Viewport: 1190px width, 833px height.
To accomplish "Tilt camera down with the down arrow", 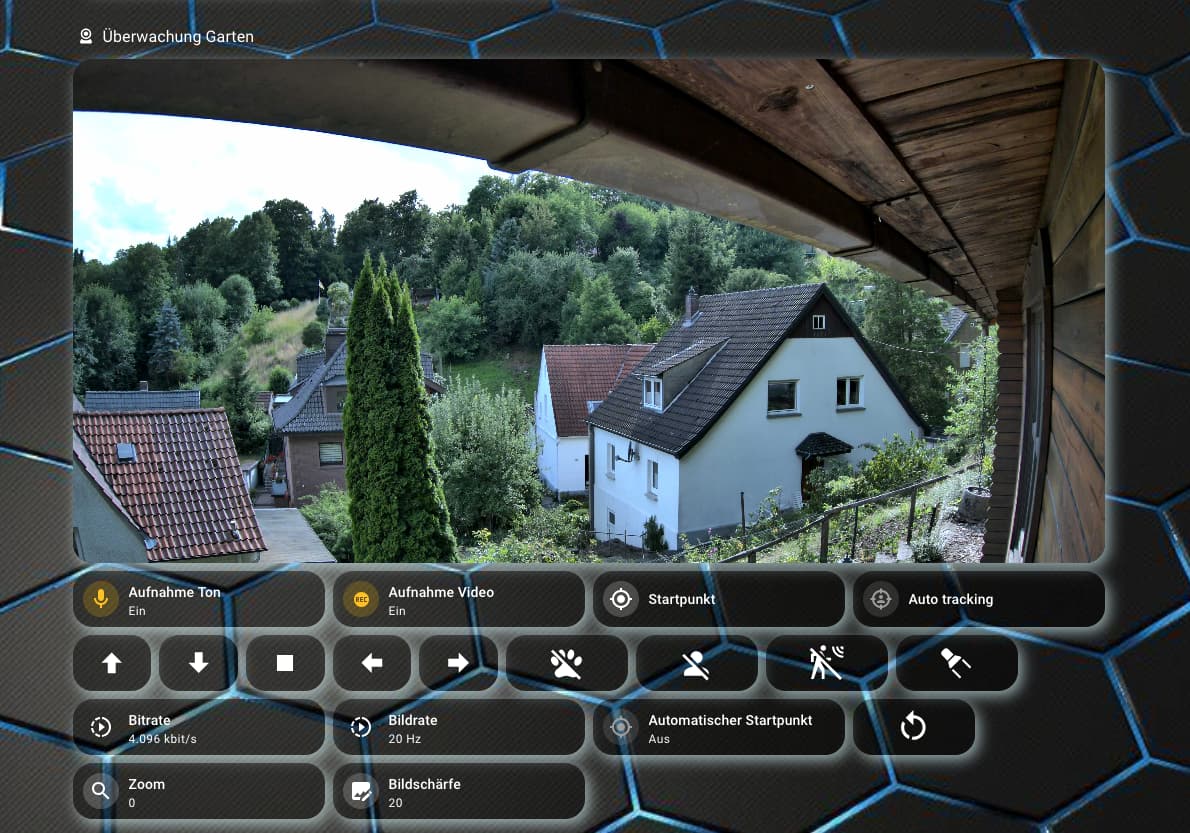I will tap(198, 663).
